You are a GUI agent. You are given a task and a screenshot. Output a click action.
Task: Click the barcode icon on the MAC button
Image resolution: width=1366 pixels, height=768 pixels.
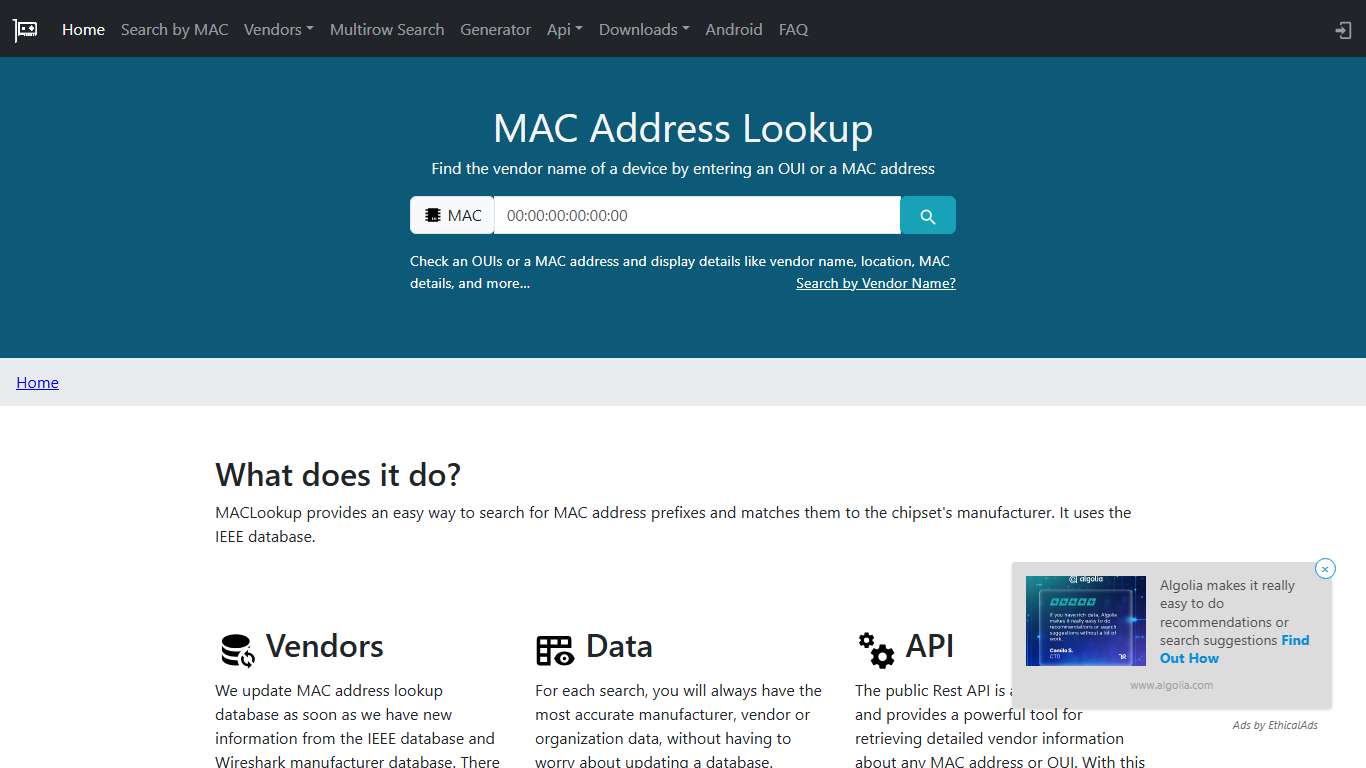(x=433, y=215)
